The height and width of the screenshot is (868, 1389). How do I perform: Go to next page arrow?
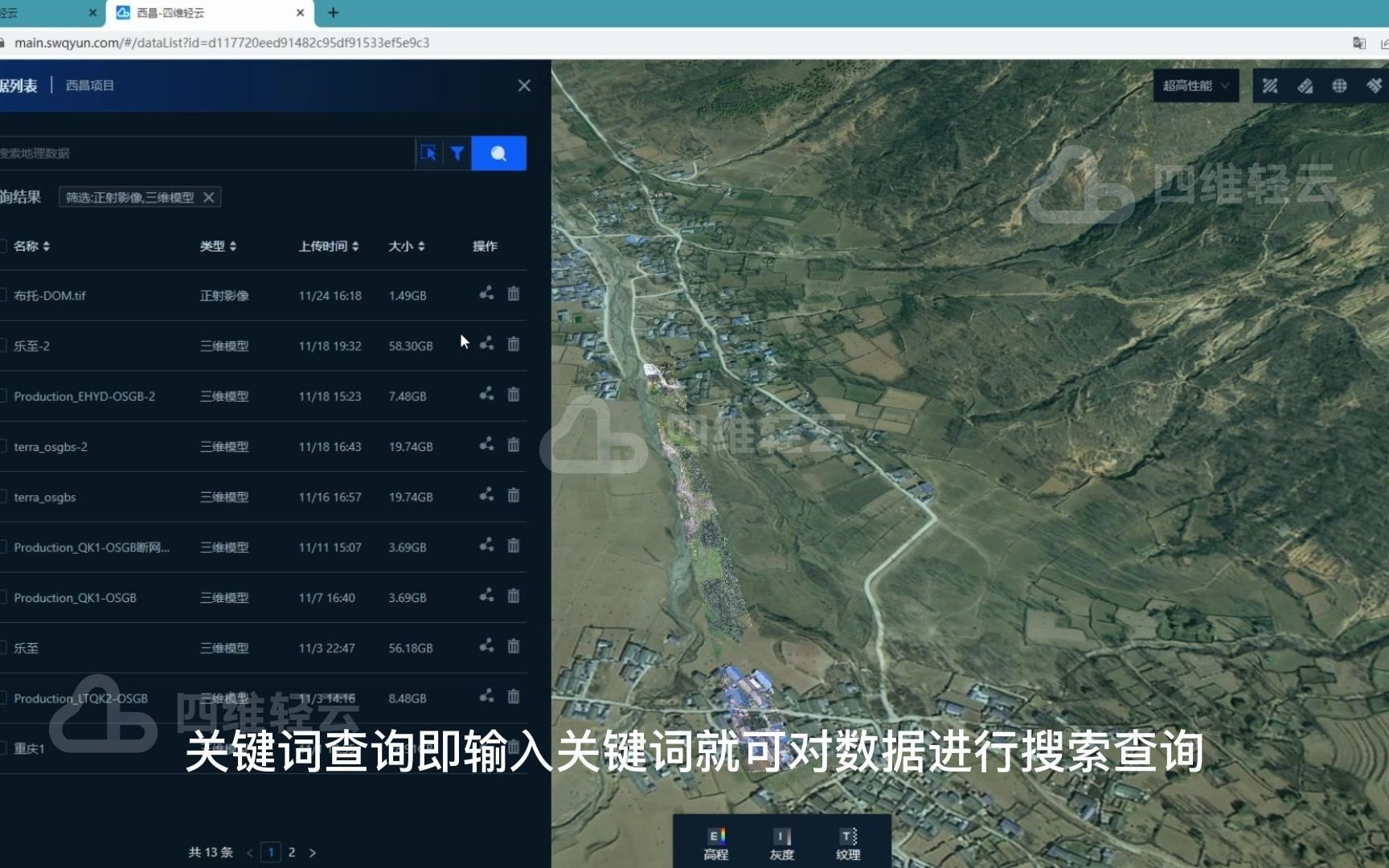click(313, 853)
